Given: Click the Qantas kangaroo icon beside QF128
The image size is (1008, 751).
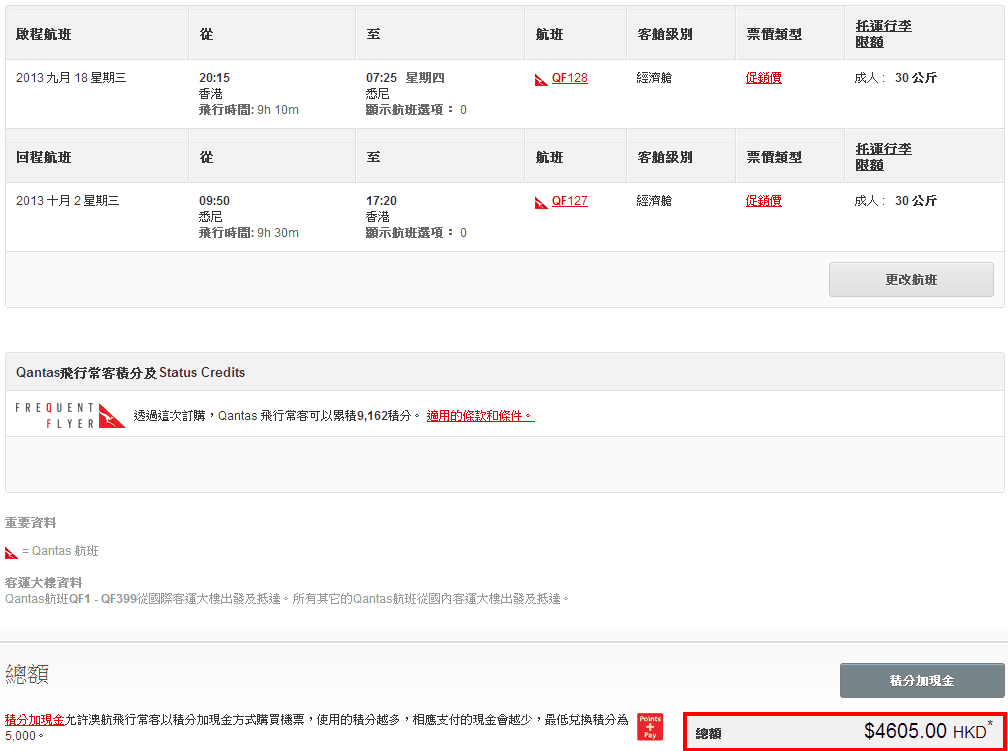Looking at the screenshot, I should [x=541, y=79].
